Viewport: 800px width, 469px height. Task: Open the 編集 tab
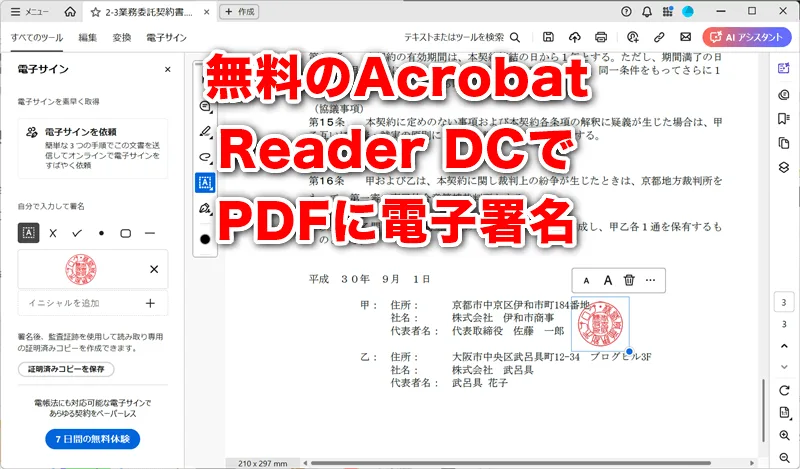click(88, 38)
